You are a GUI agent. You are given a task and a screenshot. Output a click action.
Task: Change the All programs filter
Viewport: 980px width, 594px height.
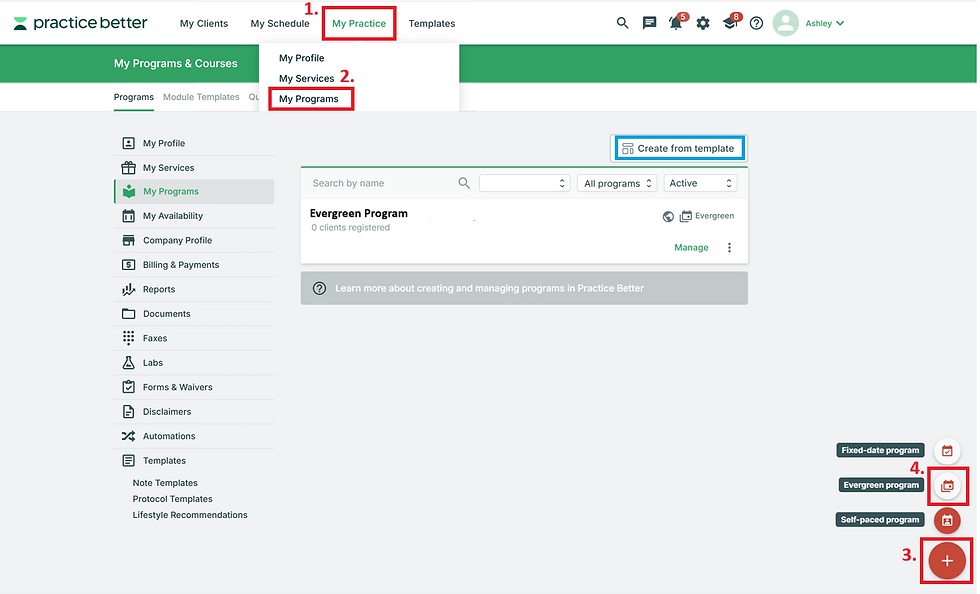614,183
